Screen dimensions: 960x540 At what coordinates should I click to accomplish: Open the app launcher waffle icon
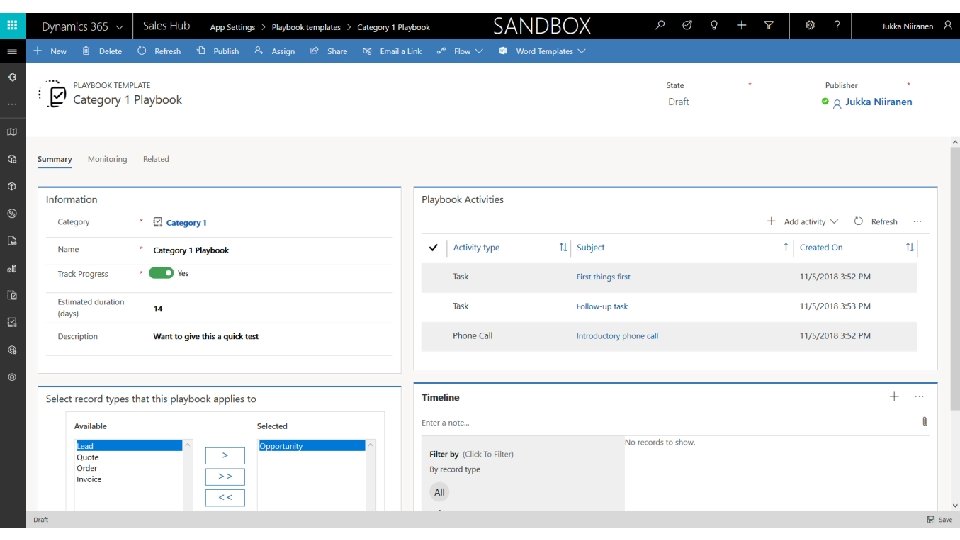[12, 26]
